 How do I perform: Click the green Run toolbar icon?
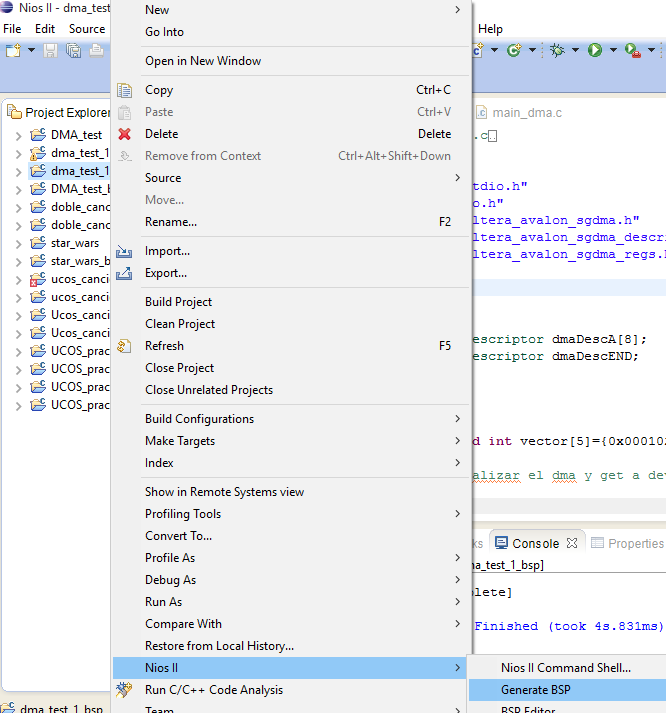click(x=595, y=50)
